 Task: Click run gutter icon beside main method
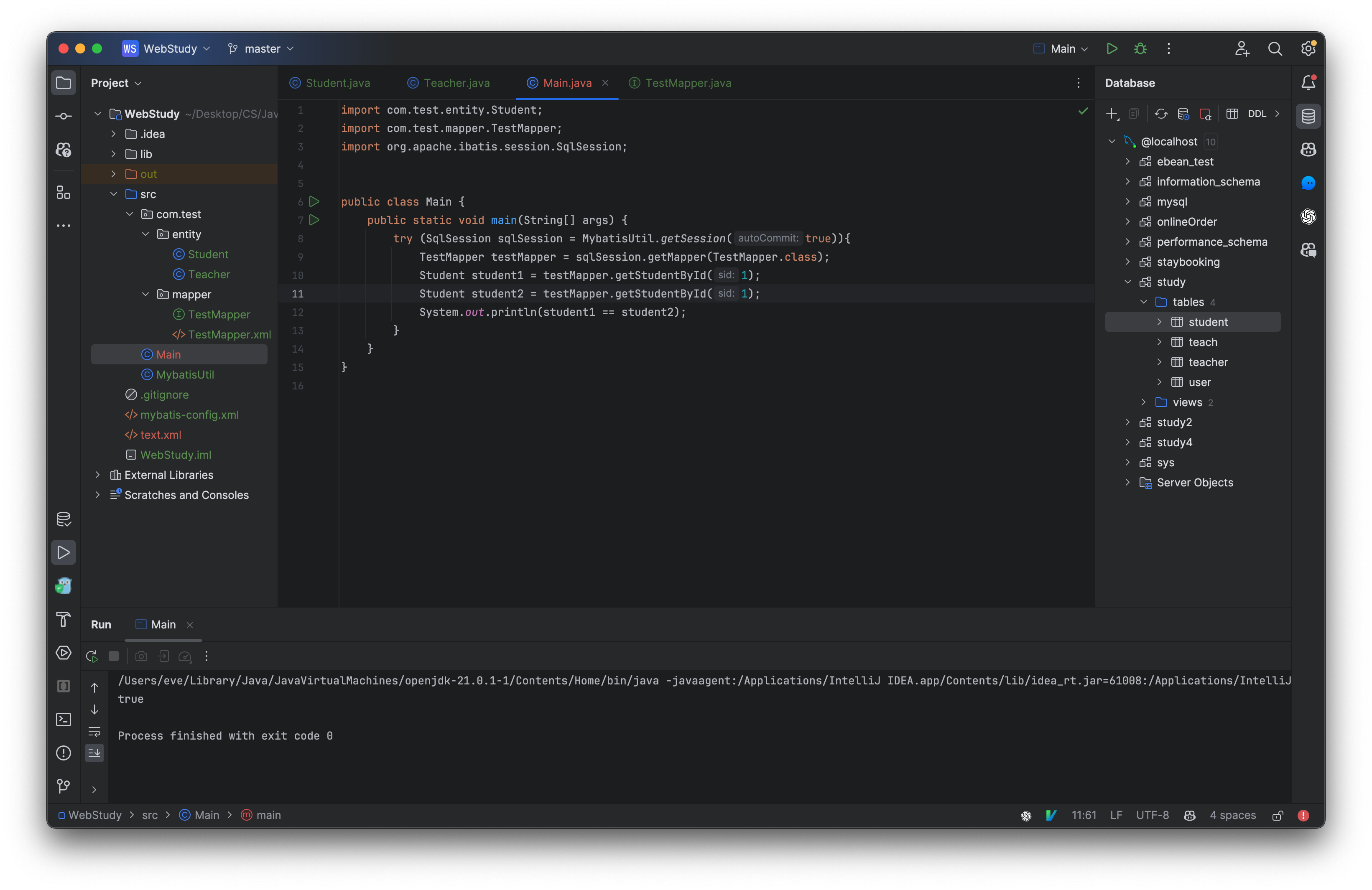tap(314, 220)
